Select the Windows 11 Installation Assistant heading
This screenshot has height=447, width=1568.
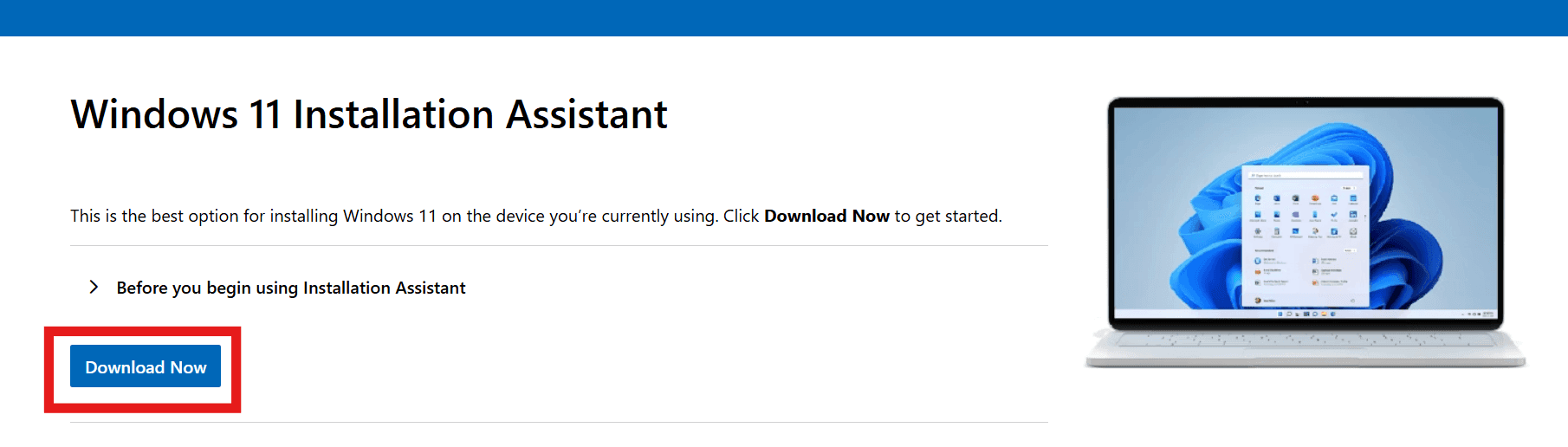click(x=369, y=114)
